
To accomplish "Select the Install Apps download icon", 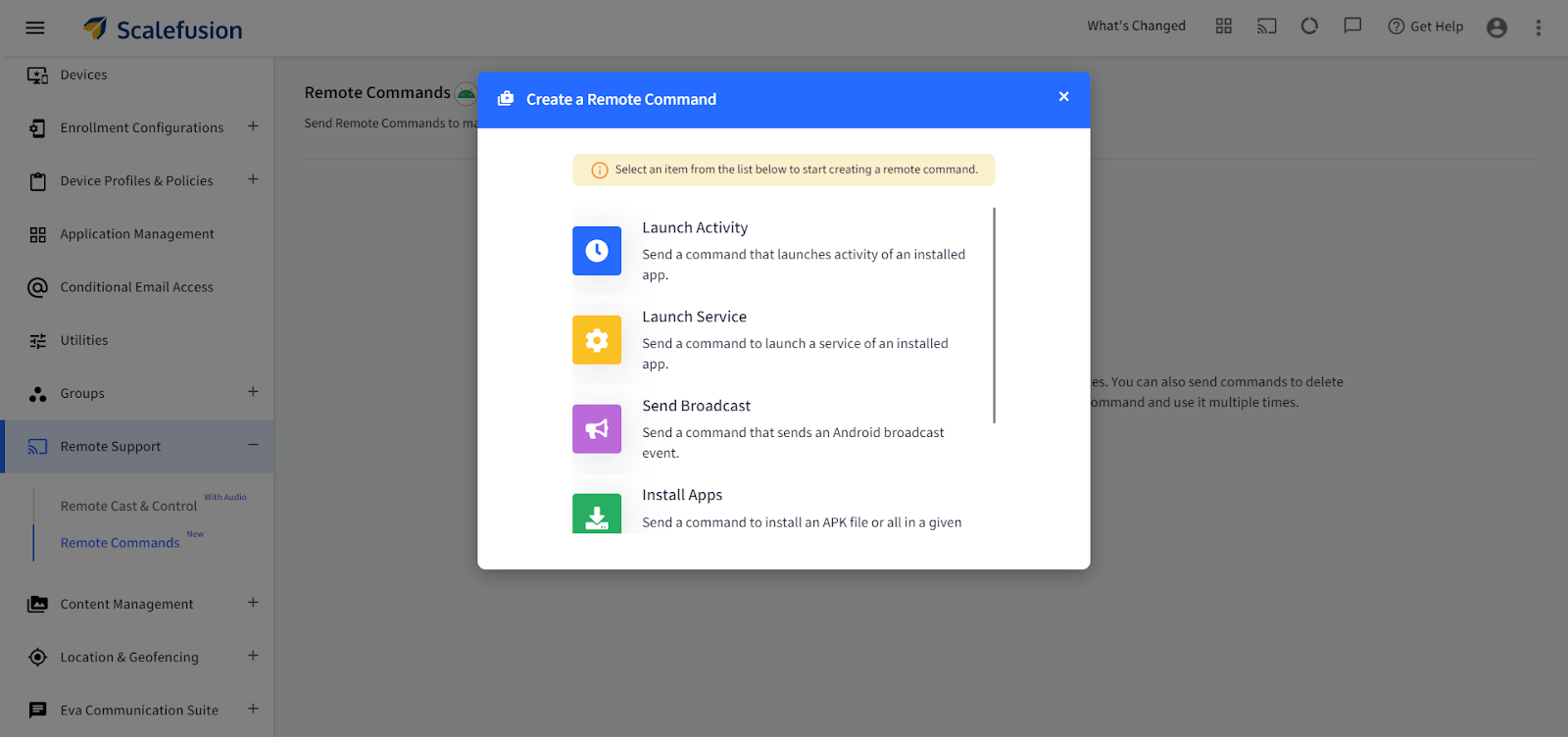I will [x=597, y=514].
